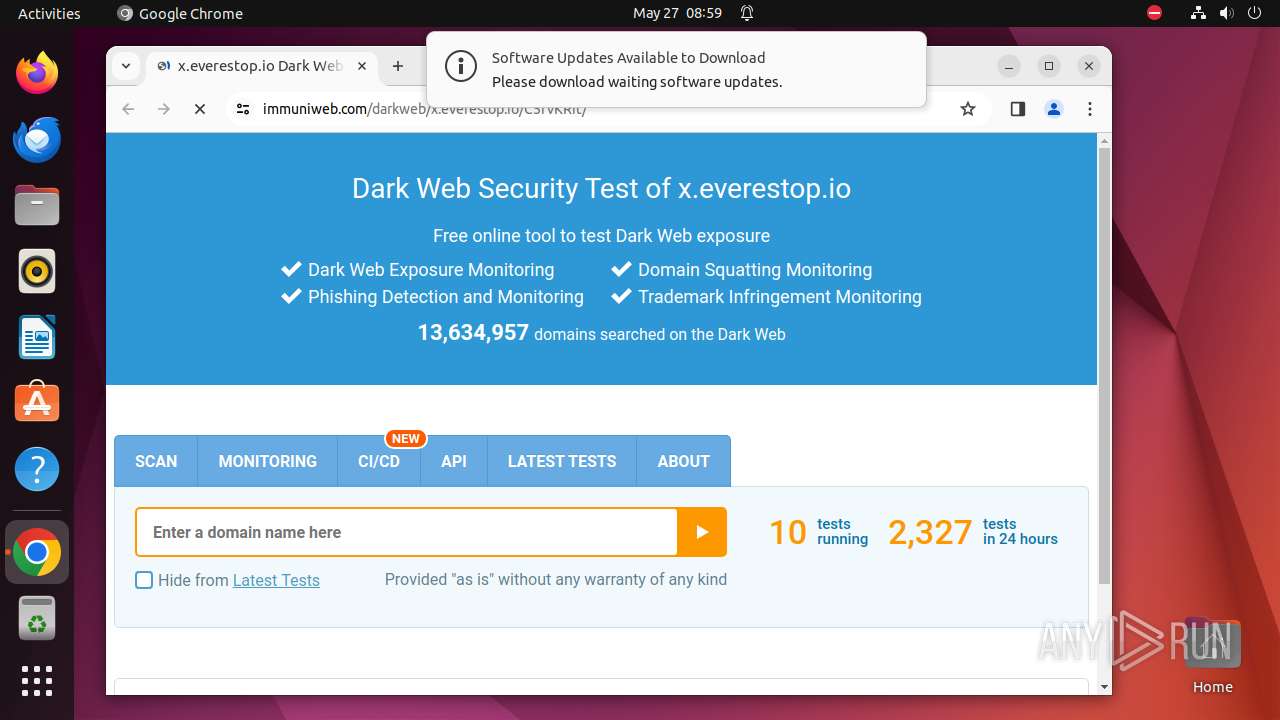Image resolution: width=1280 pixels, height=720 pixels.
Task: Open Rhythmbox music player
Action: click(37, 271)
